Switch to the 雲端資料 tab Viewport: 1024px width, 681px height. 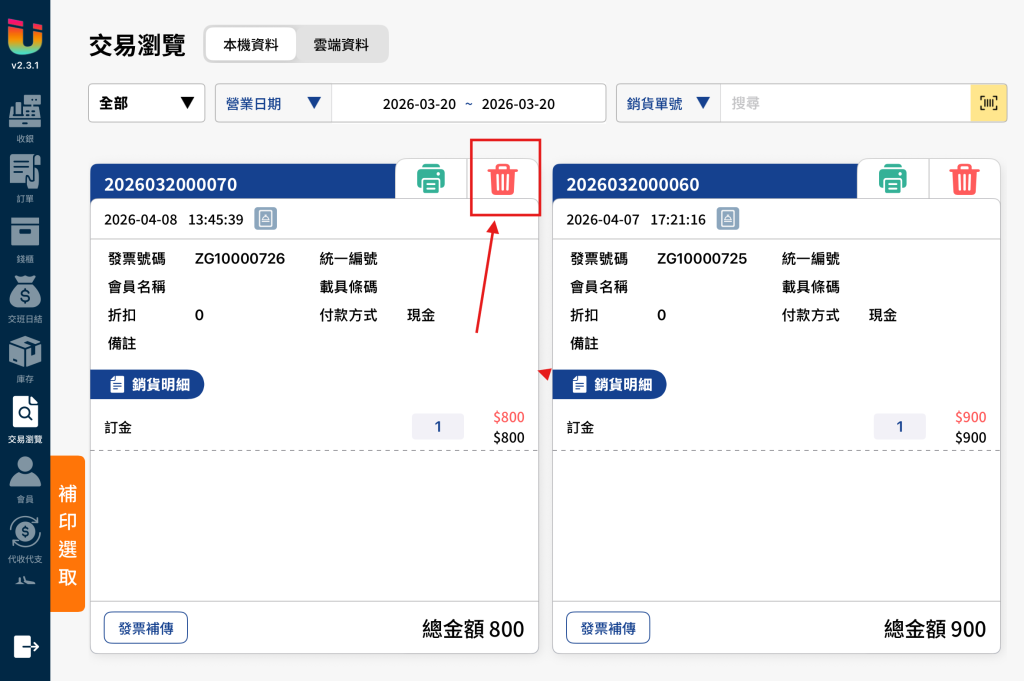(341, 44)
